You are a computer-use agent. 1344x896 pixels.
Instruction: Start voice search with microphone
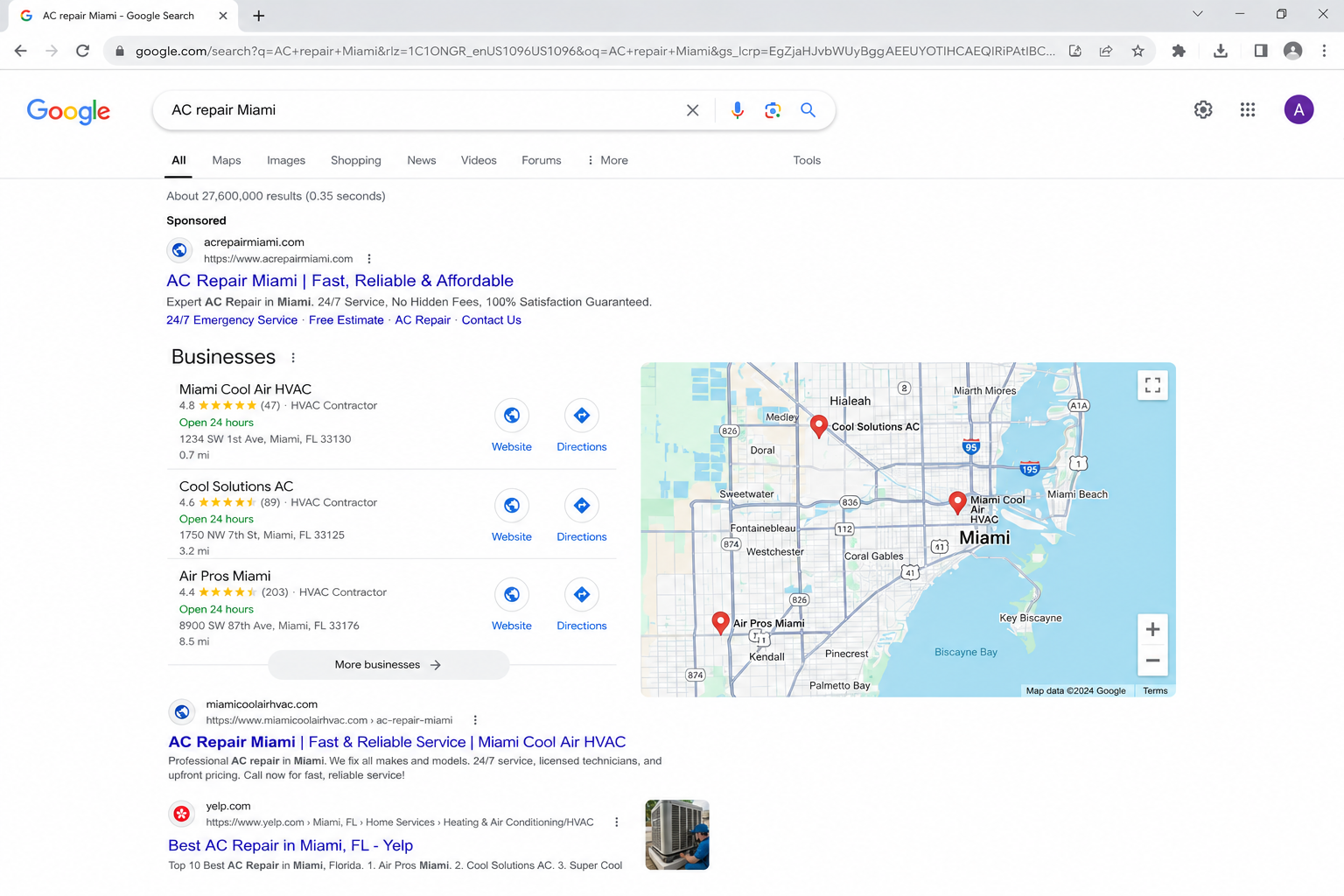pyautogui.click(x=738, y=110)
